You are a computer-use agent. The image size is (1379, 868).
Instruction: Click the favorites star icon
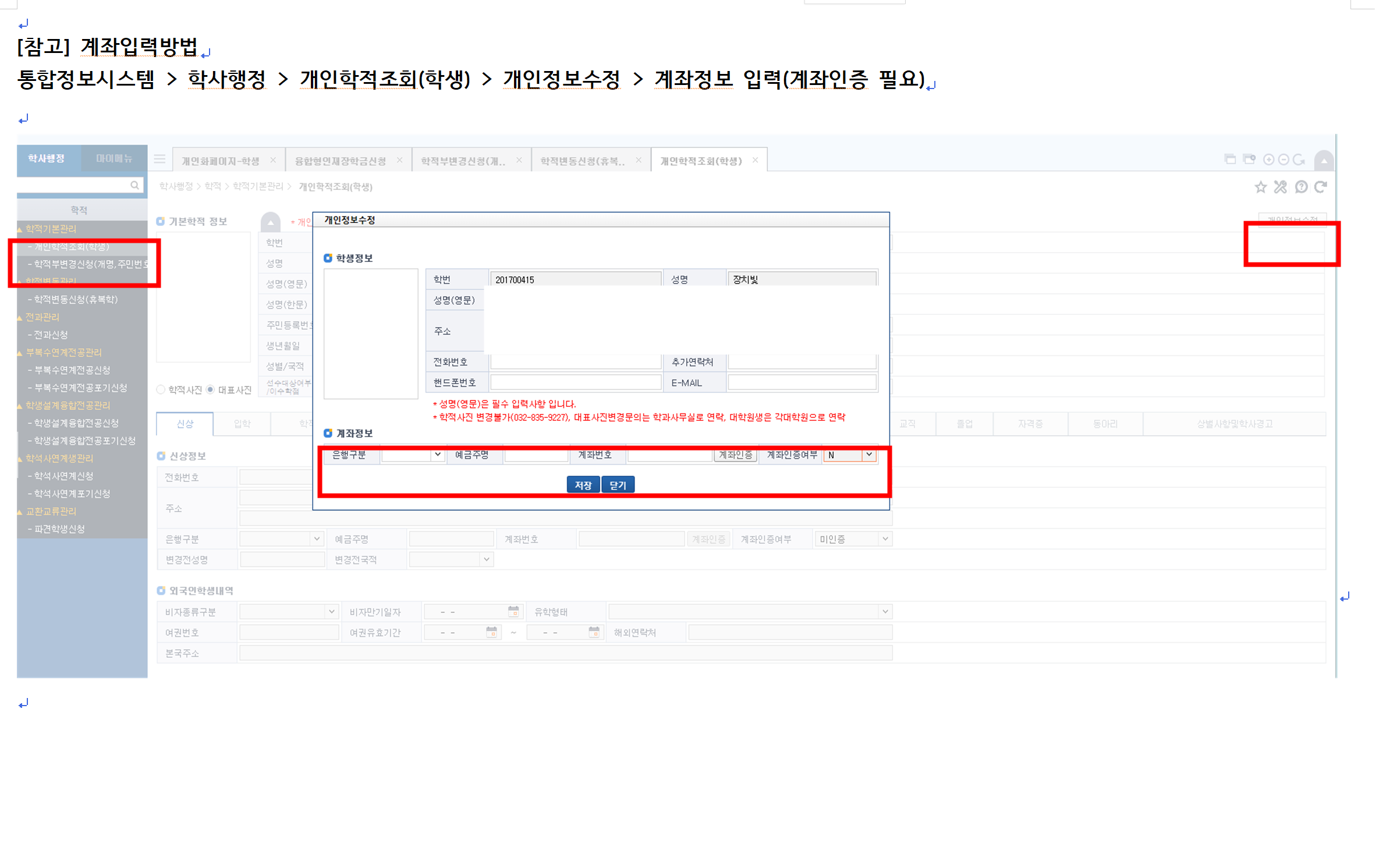pyautogui.click(x=1260, y=187)
